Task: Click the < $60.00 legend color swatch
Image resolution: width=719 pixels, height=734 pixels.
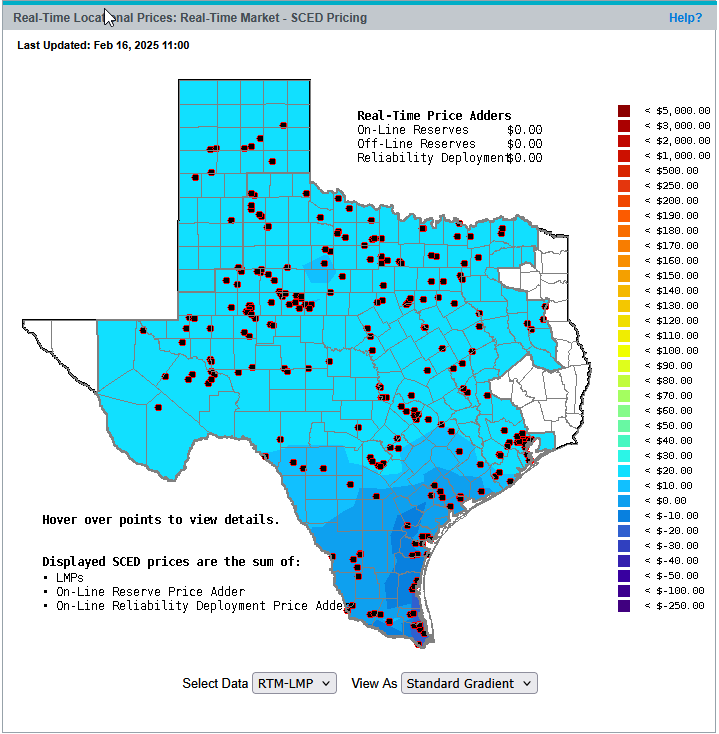Action: pyautogui.click(x=624, y=411)
